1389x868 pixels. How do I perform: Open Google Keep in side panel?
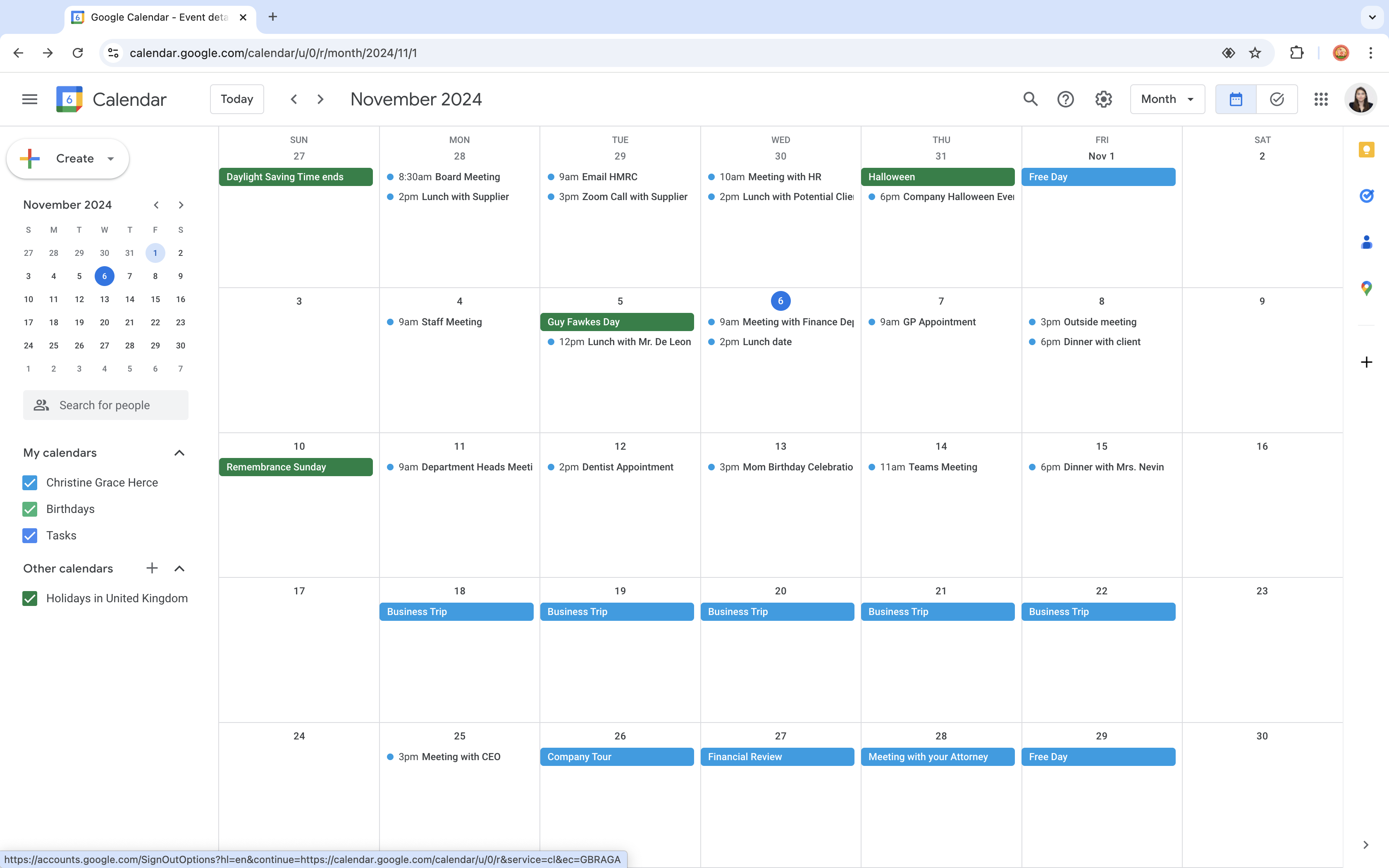pyautogui.click(x=1366, y=150)
